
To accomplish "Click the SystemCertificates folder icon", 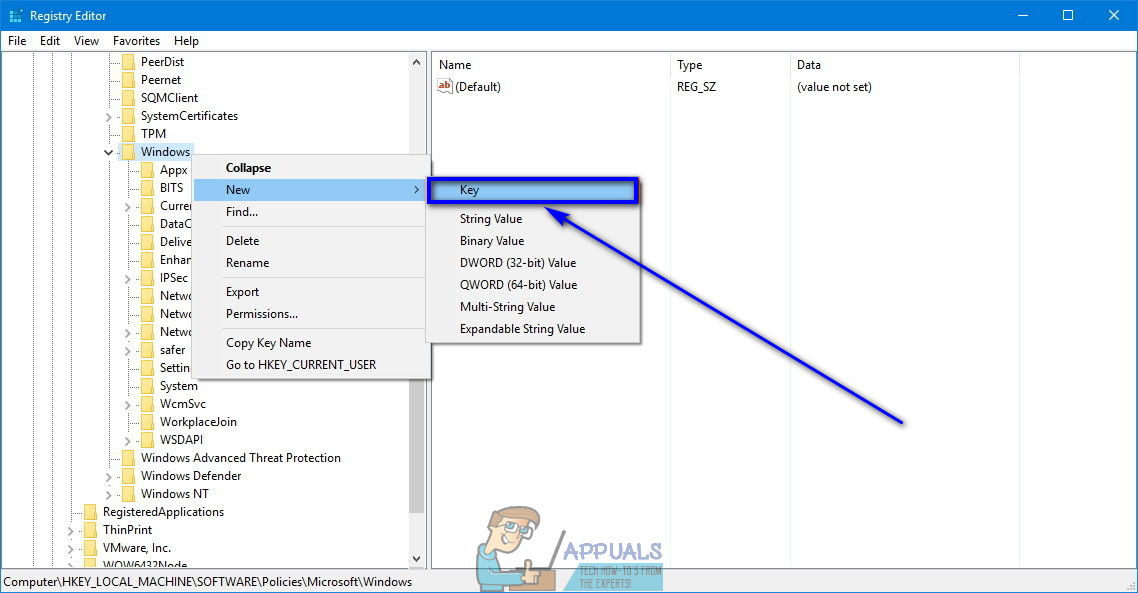I will tap(128, 116).
